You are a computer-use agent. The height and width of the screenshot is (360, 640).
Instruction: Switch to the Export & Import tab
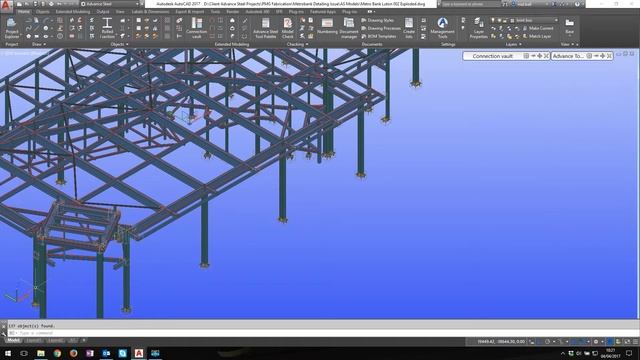190,12
